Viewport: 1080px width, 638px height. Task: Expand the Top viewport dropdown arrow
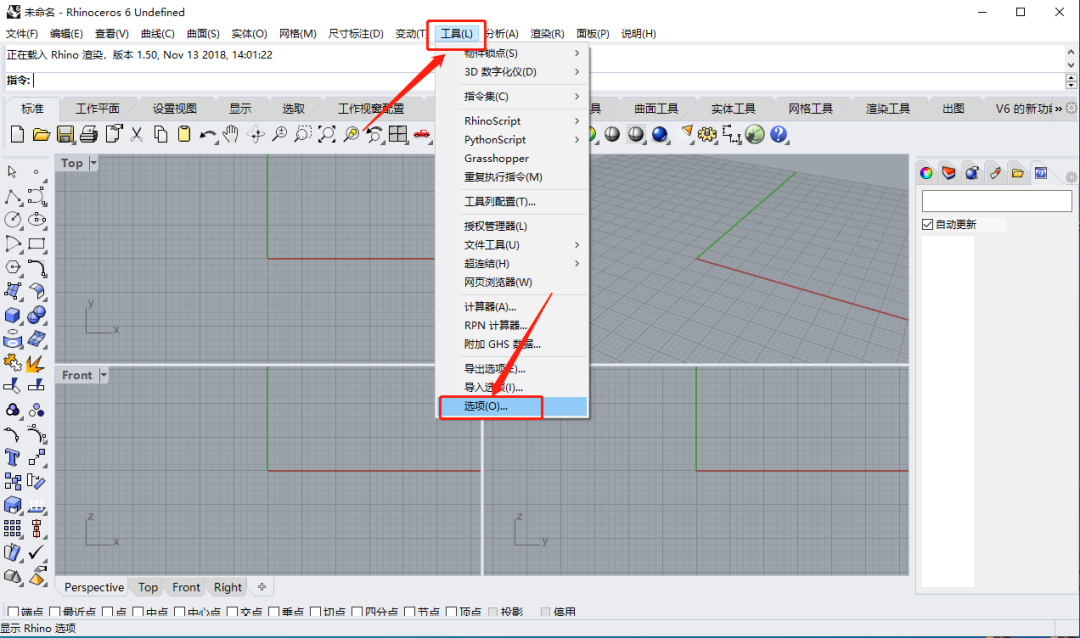coord(93,163)
